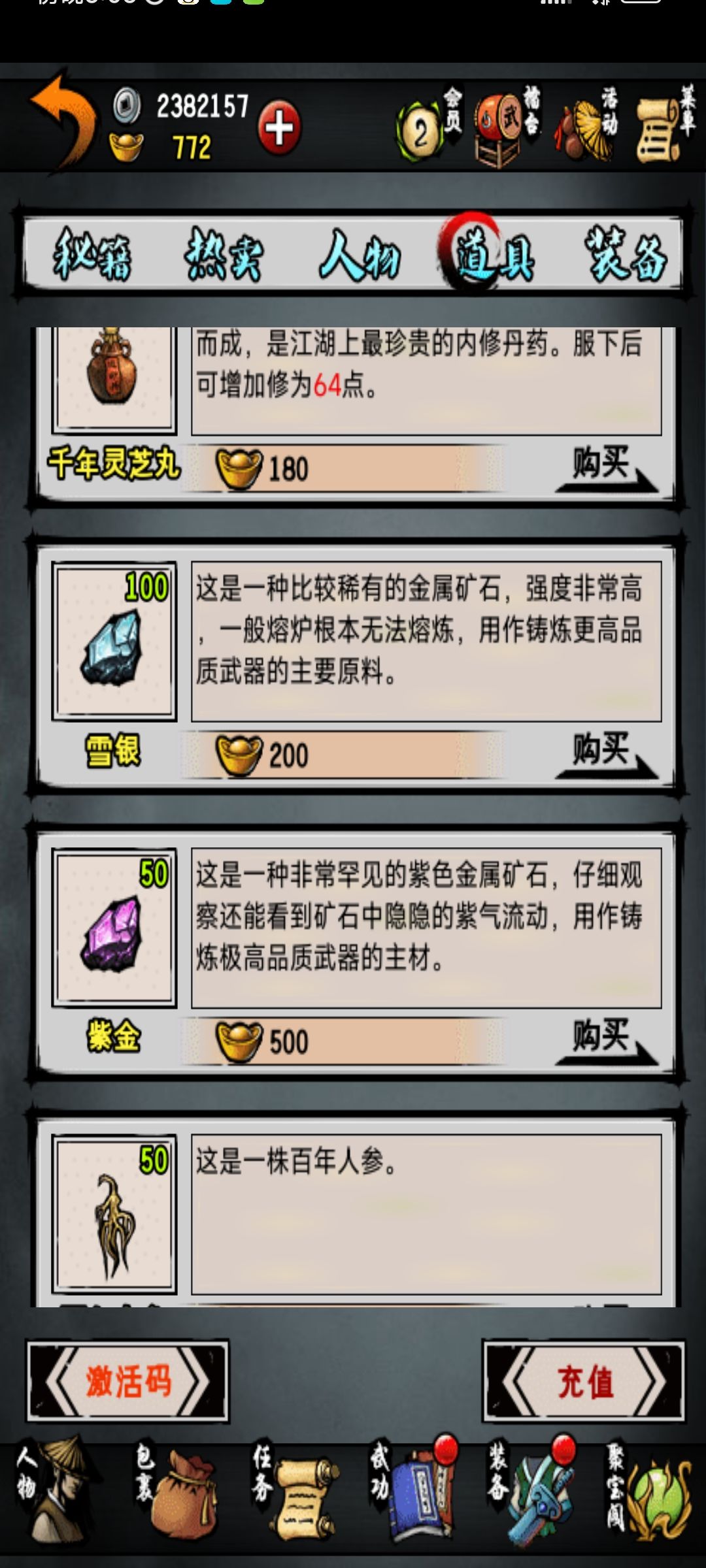Click the red plus add-currency icon
This screenshot has width=706, height=1568.
(279, 127)
